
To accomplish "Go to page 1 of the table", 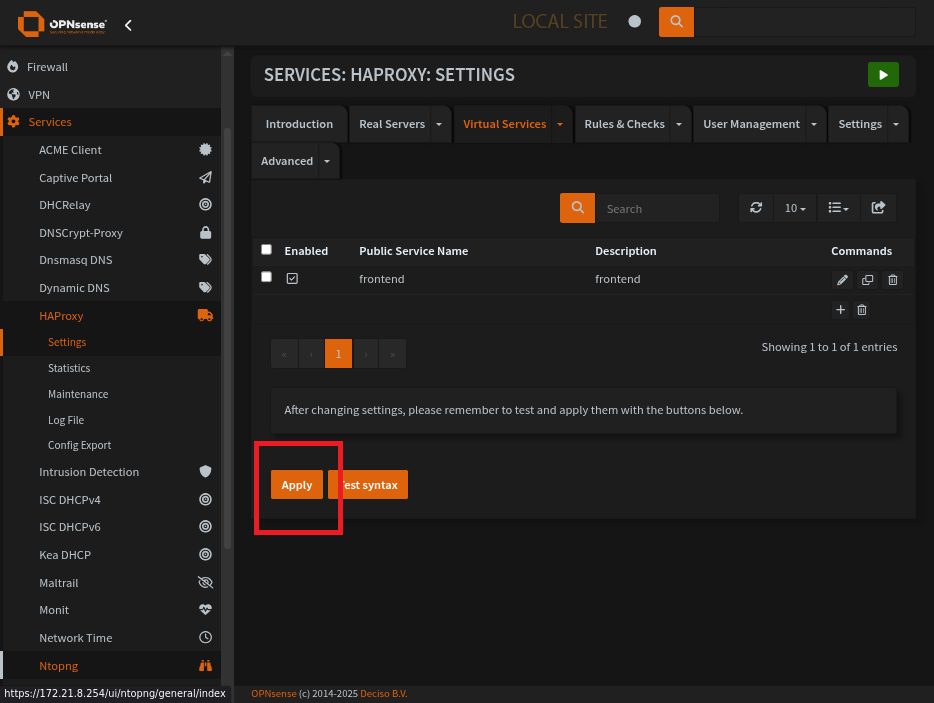I will click(338, 354).
